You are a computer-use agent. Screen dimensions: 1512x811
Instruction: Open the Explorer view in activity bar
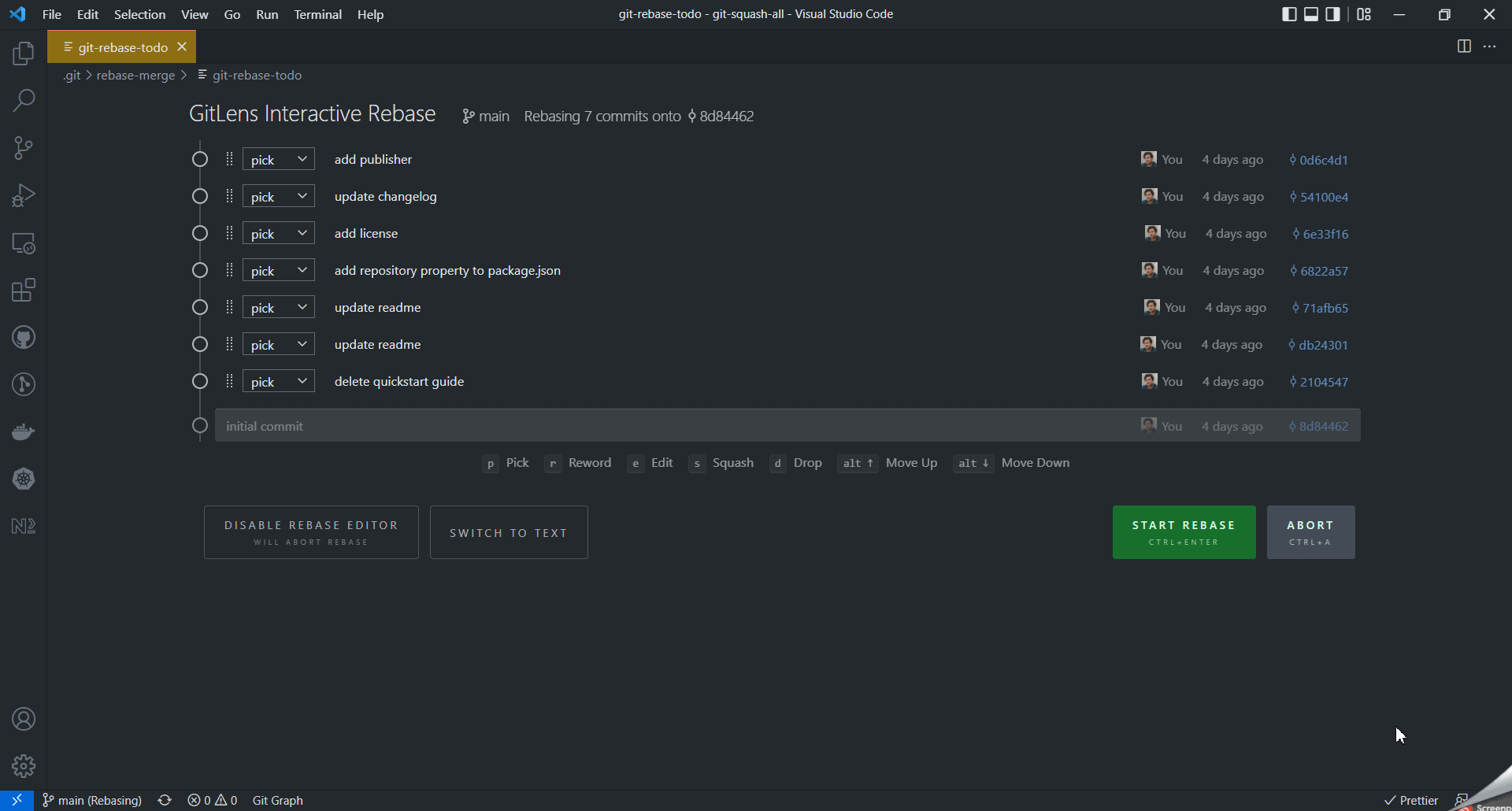pyautogui.click(x=24, y=54)
